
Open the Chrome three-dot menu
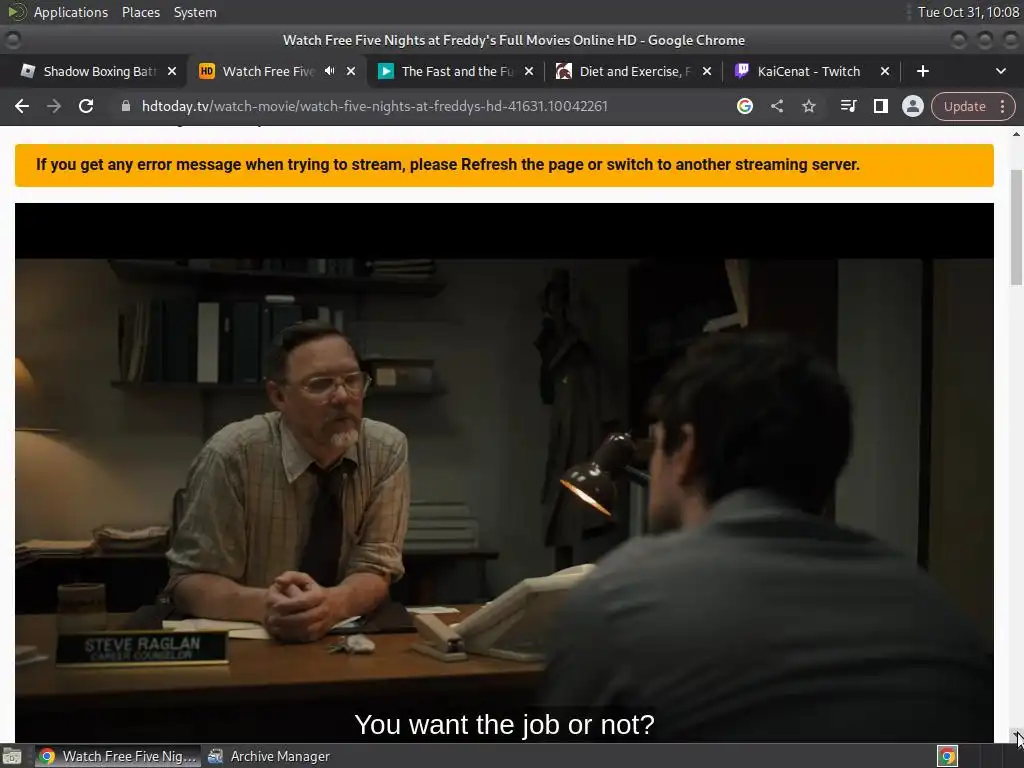point(1002,106)
